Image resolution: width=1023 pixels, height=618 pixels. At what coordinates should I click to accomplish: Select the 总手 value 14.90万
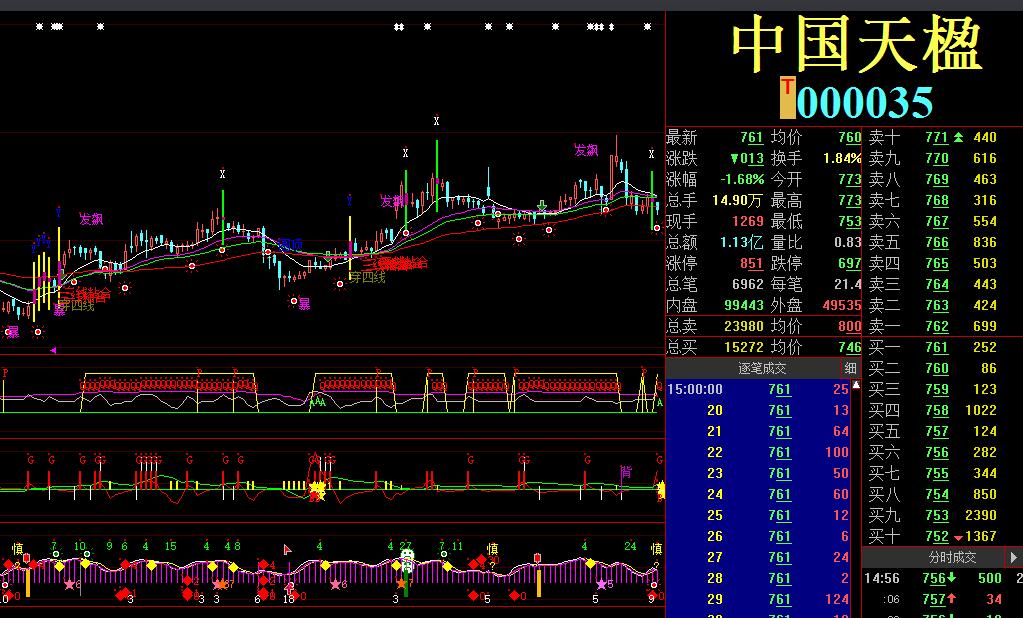click(x=737, y=200)
